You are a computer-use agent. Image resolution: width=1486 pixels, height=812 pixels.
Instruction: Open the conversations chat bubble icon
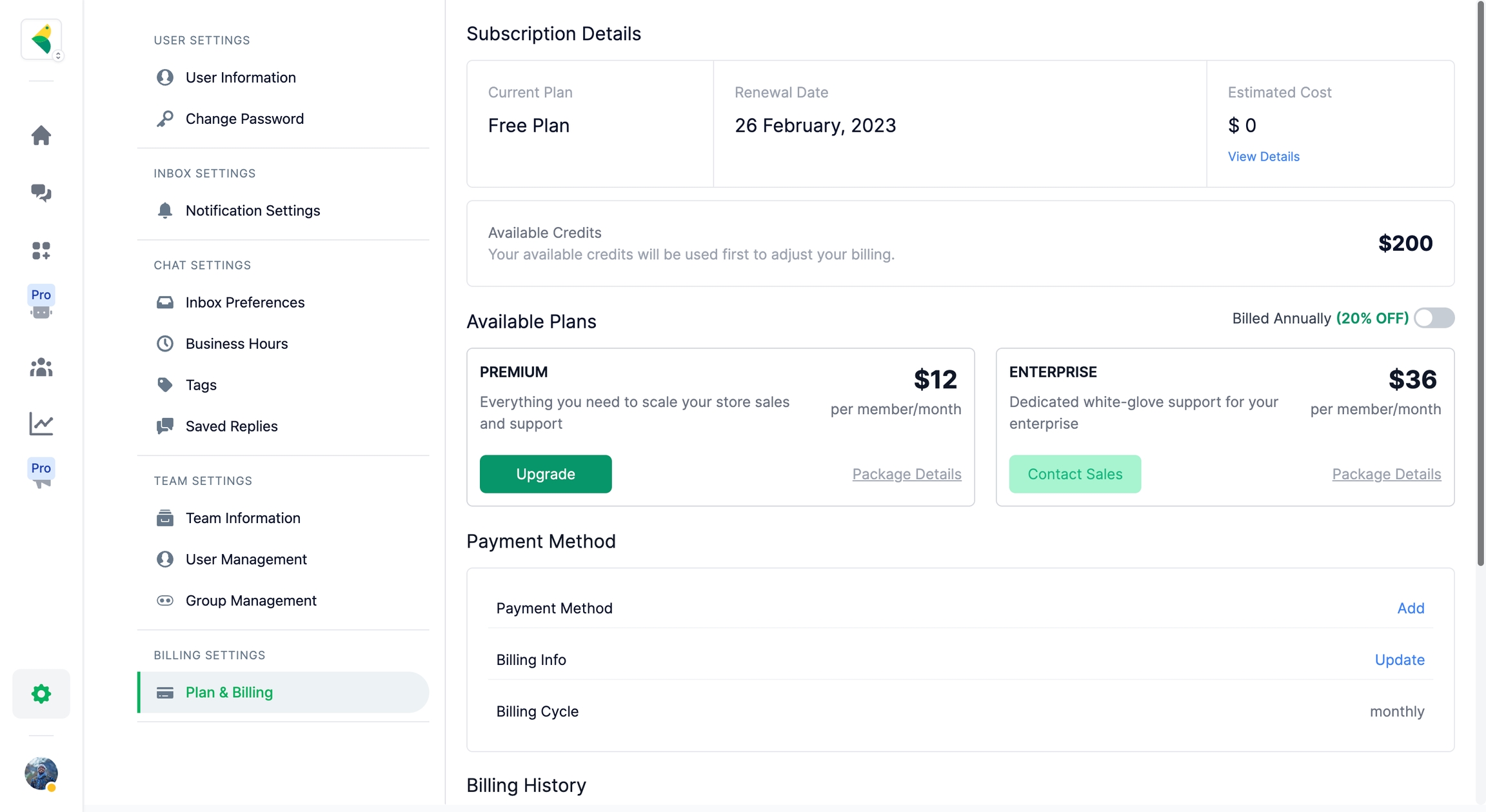pyautogui.click(x=41, y=193)
